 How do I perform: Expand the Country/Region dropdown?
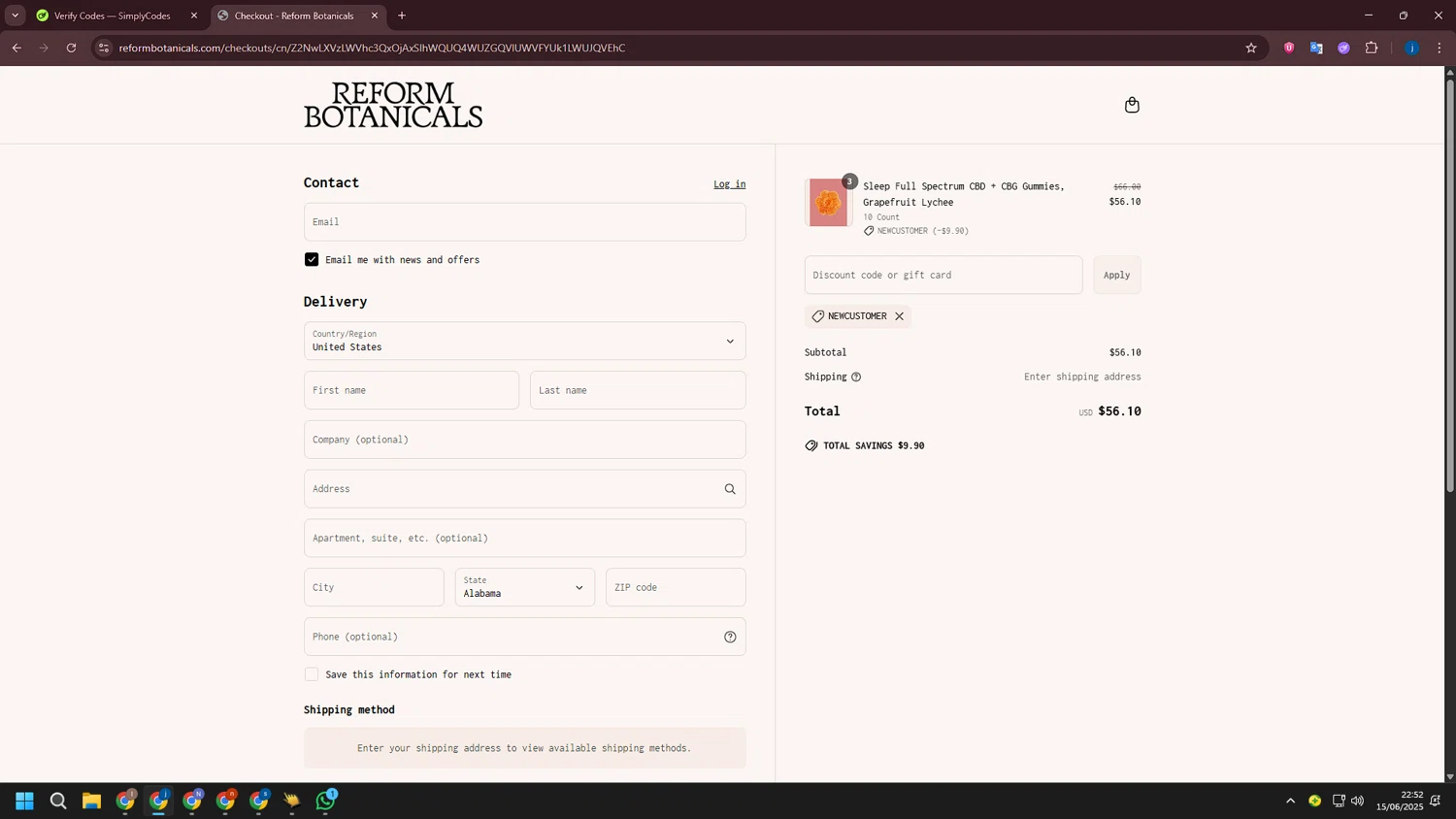point(525,341)
